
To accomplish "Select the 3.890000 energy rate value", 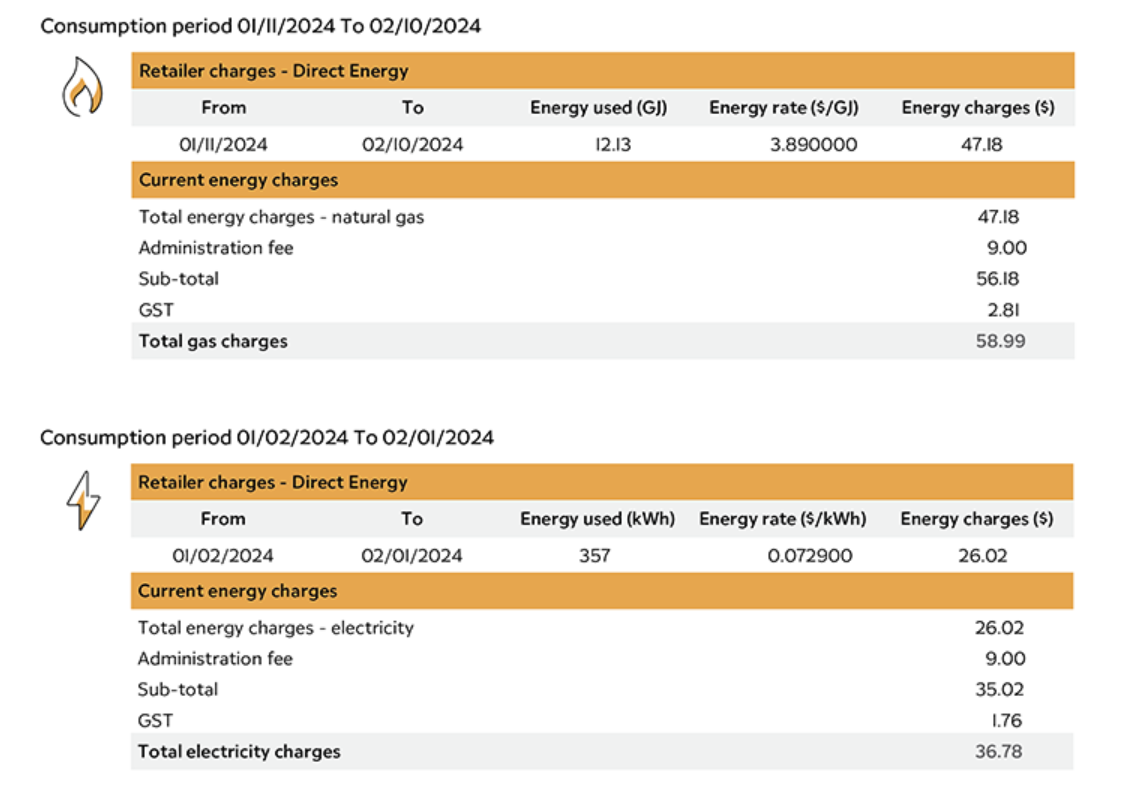I will tap(812, 145).
